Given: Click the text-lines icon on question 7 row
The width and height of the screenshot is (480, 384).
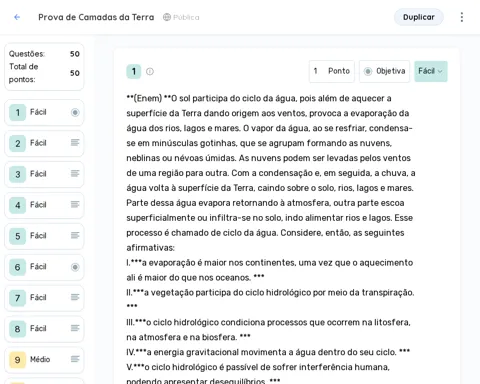Looking at the screenshot, I should pyautogui.click(x=75, y=297).
